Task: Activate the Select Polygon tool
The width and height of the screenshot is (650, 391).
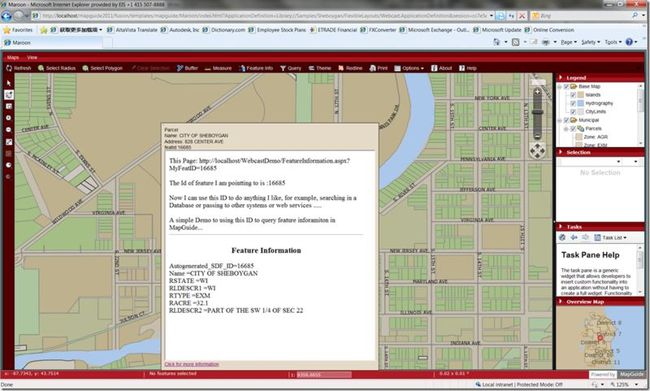Action: 102,68
